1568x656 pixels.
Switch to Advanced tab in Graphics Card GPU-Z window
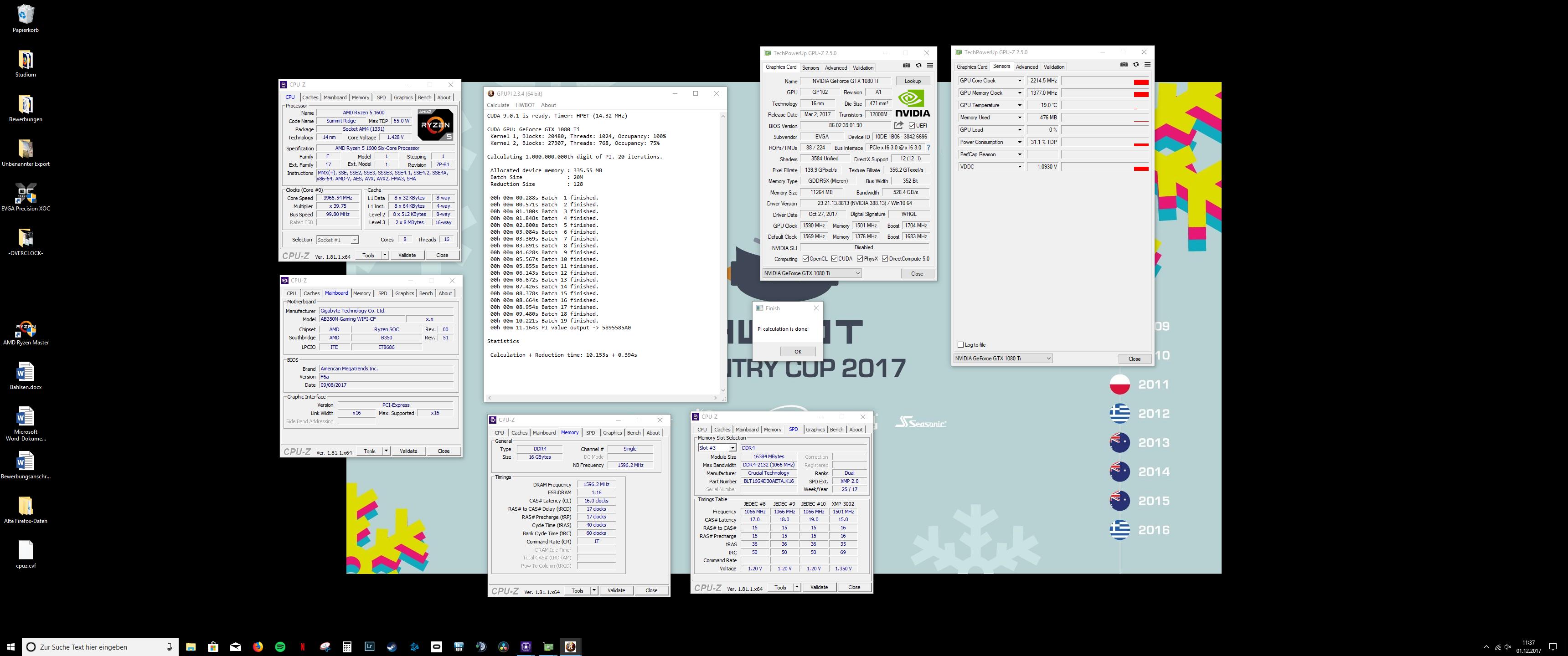tap(836, 67)
